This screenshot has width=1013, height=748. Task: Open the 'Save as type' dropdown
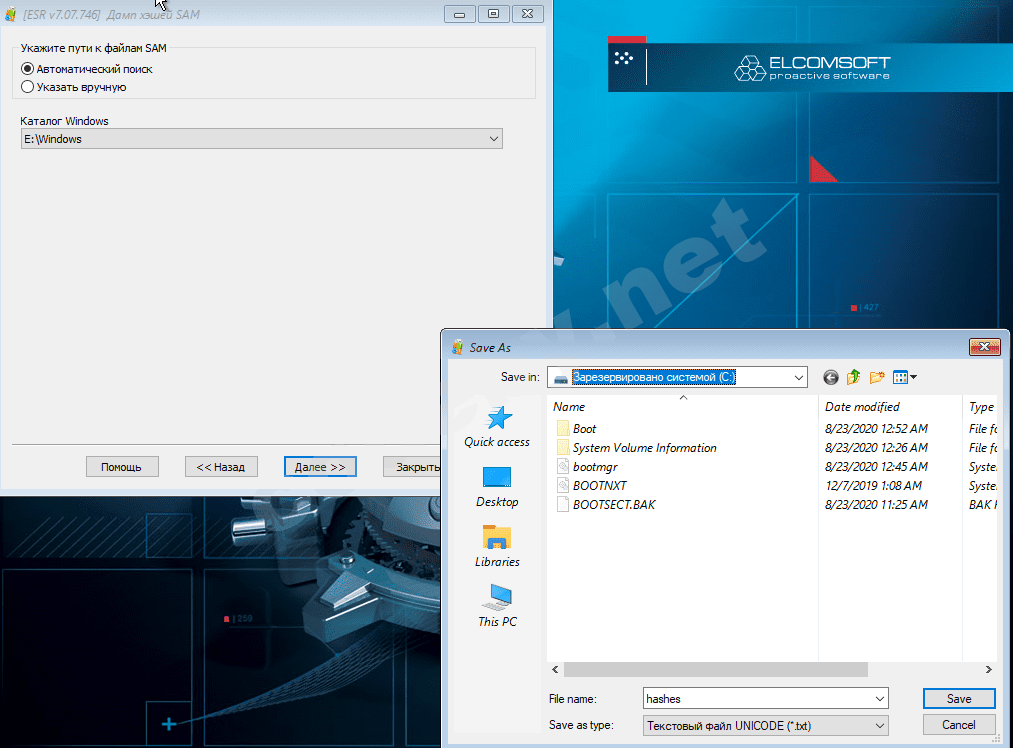click(x=879, y=725)
